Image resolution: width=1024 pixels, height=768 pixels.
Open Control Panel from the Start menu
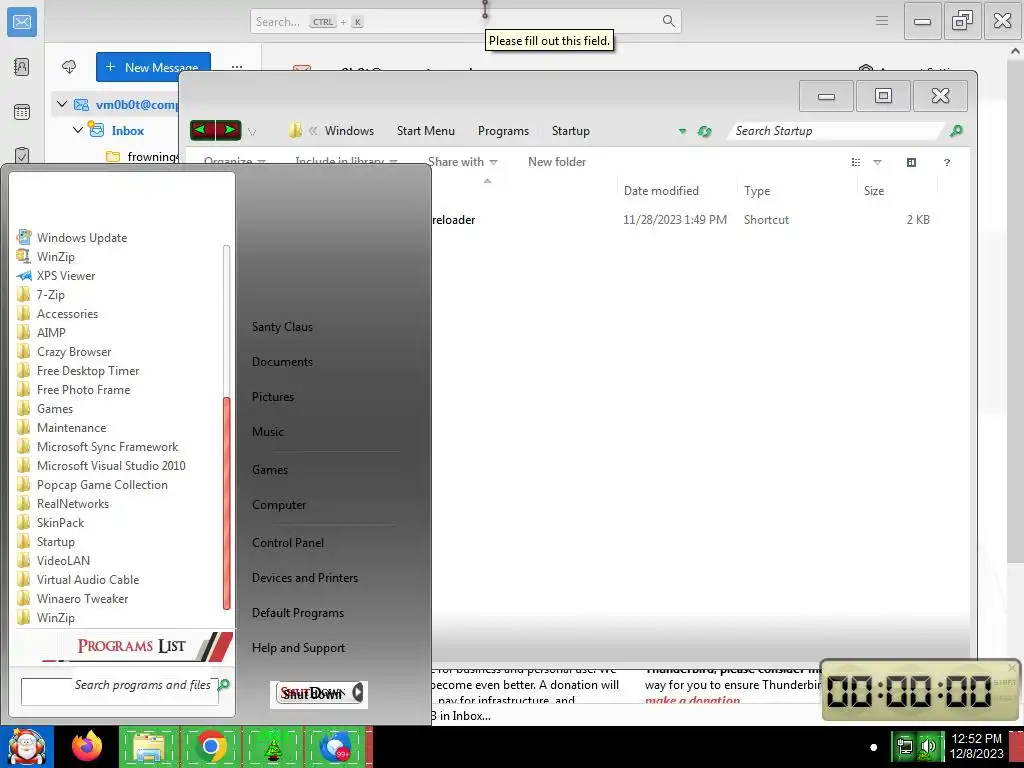click(288, 543)
